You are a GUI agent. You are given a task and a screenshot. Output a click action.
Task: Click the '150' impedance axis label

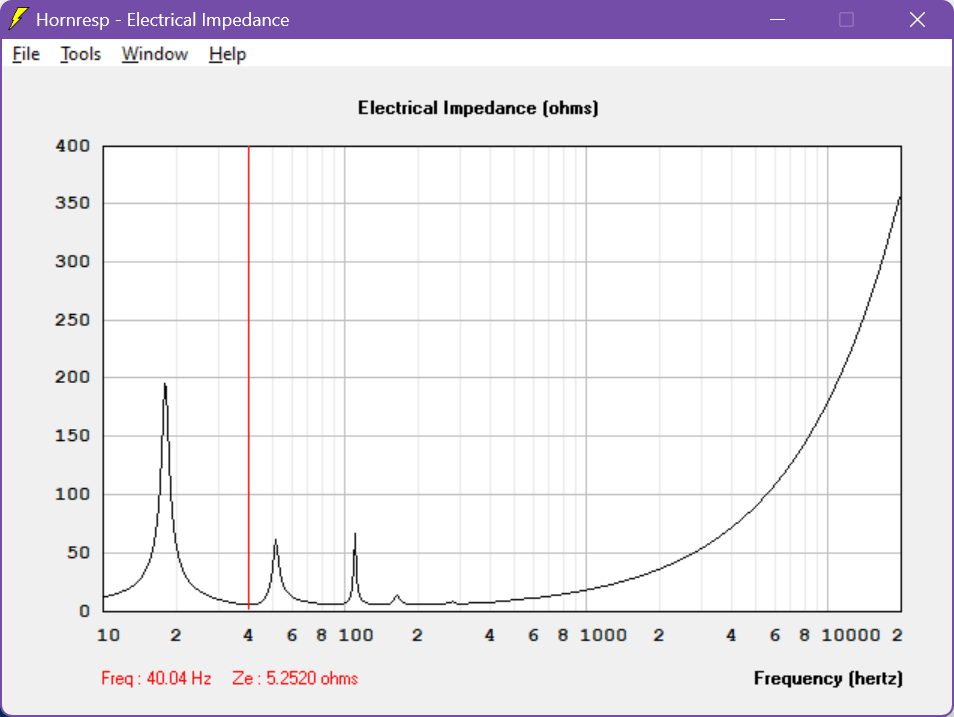tap(72, 436)
